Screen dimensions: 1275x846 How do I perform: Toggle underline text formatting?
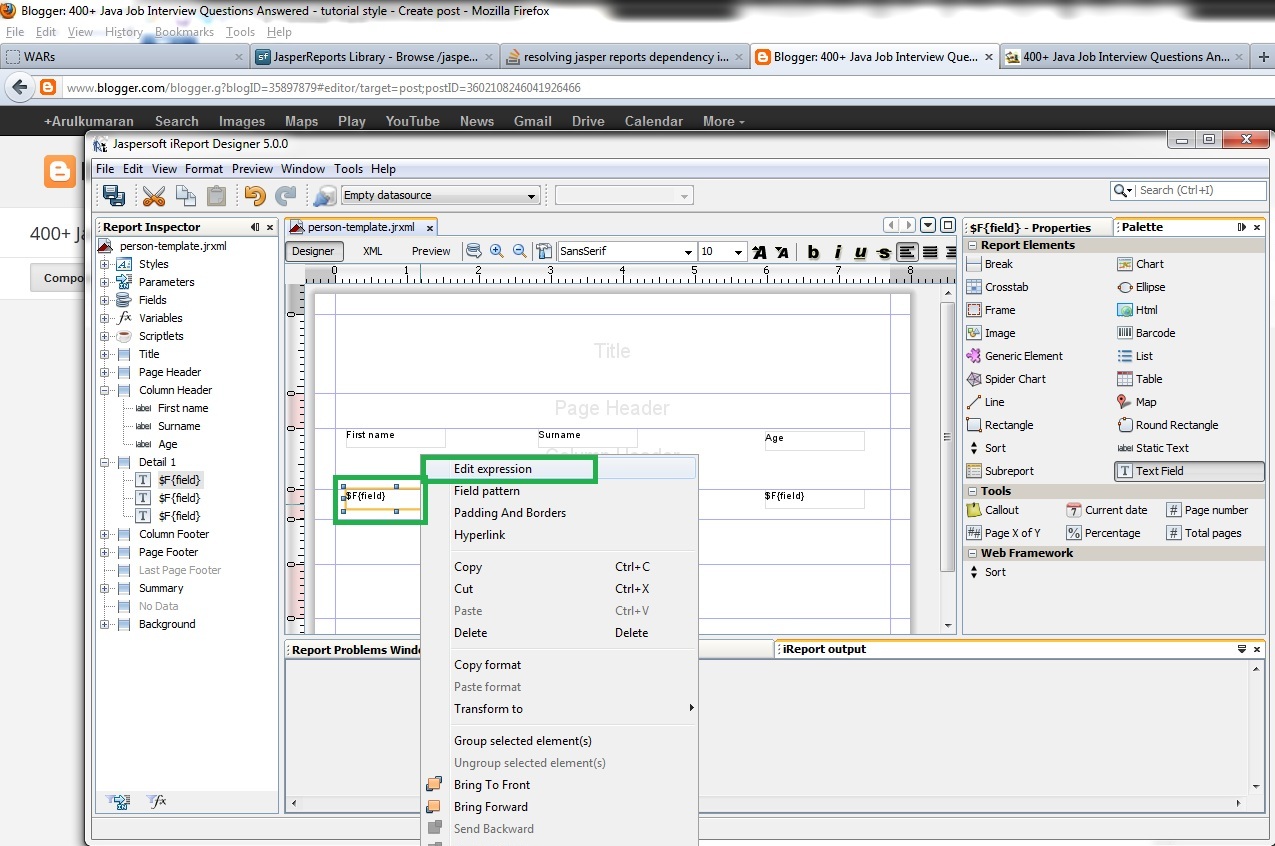click(860, 252)
